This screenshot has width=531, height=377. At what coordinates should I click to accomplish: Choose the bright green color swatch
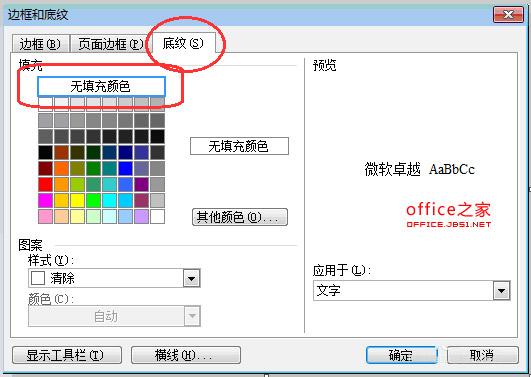(x=93, y=201)
